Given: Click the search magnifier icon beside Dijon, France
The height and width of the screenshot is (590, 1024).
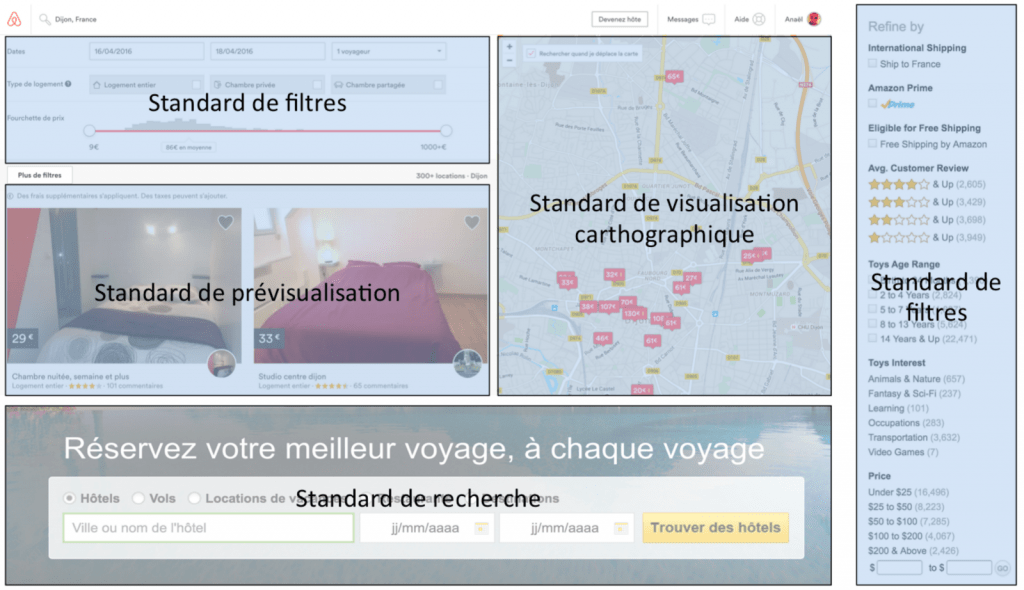Looking at the screenshot, I should (45, 19).
